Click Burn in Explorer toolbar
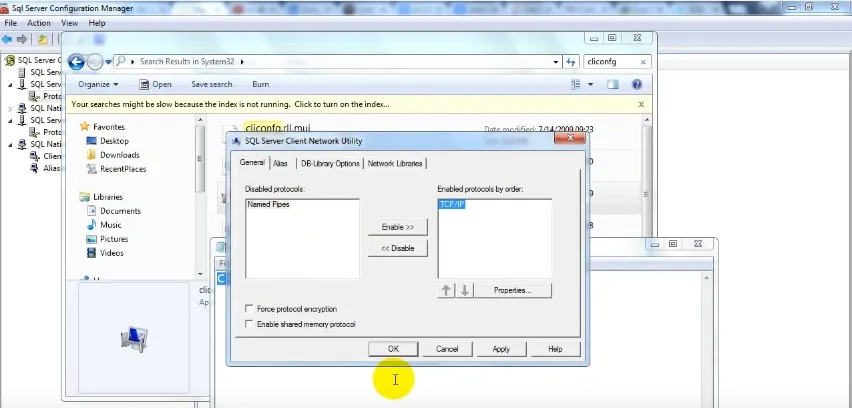852x408 pixels. 260,84
